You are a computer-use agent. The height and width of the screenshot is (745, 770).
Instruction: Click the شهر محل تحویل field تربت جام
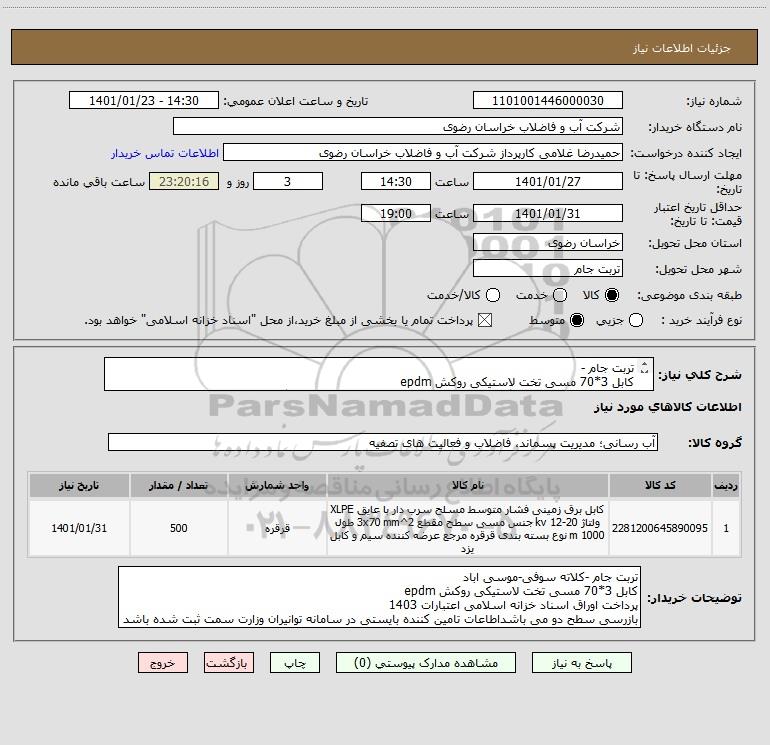click(548, 269)
